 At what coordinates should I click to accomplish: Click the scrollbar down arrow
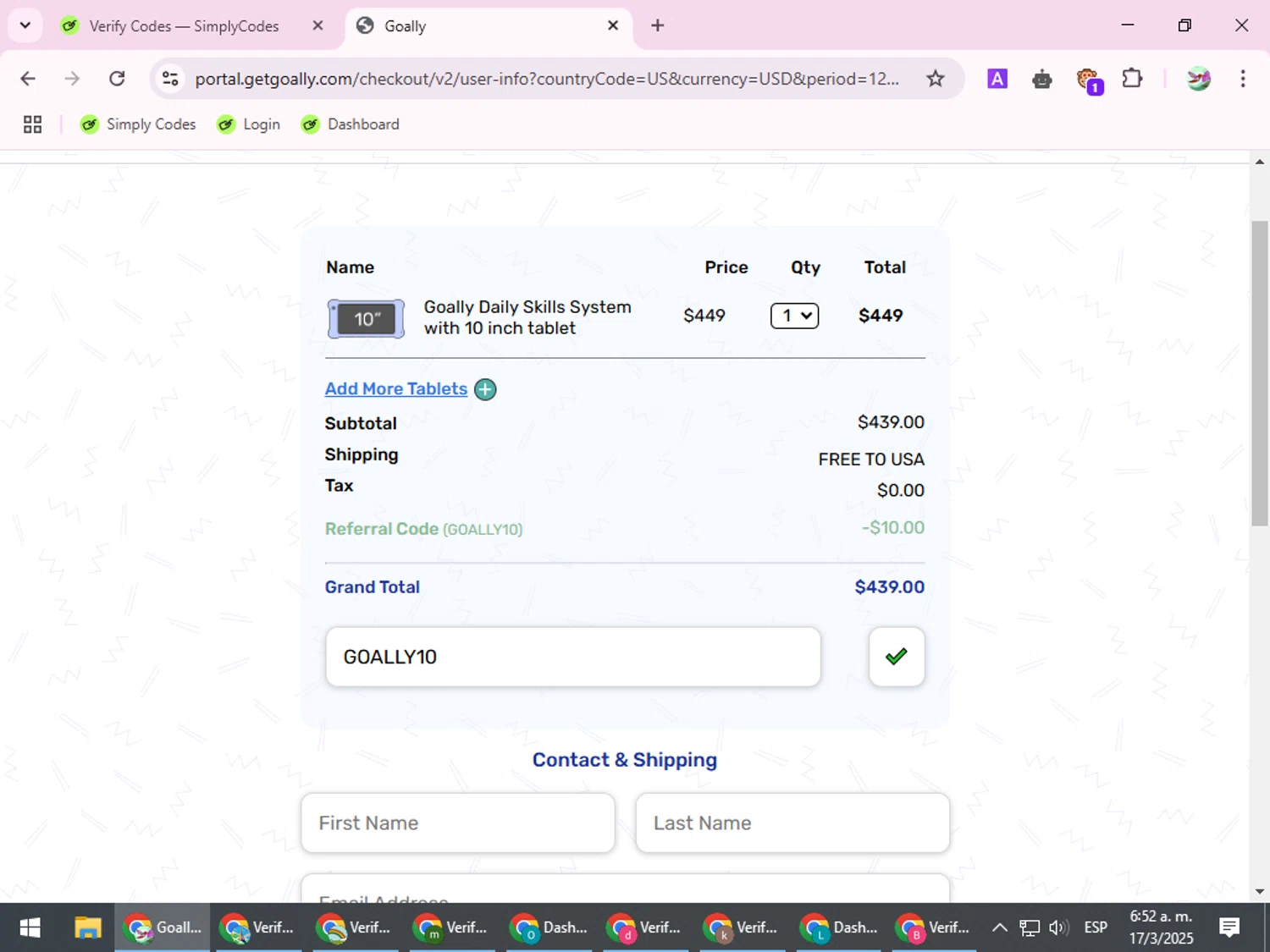[1260, 891]
